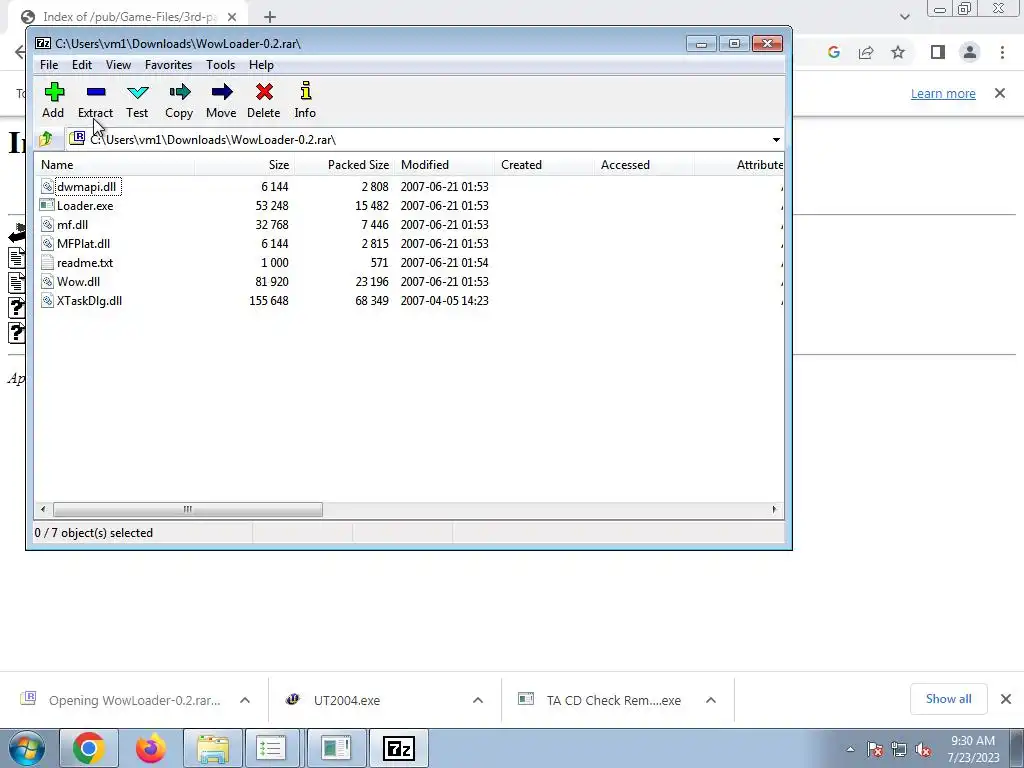The image size is (1024, 768).
Task: Go up one folder level in 7-Zip
Action: click(46, 139)
